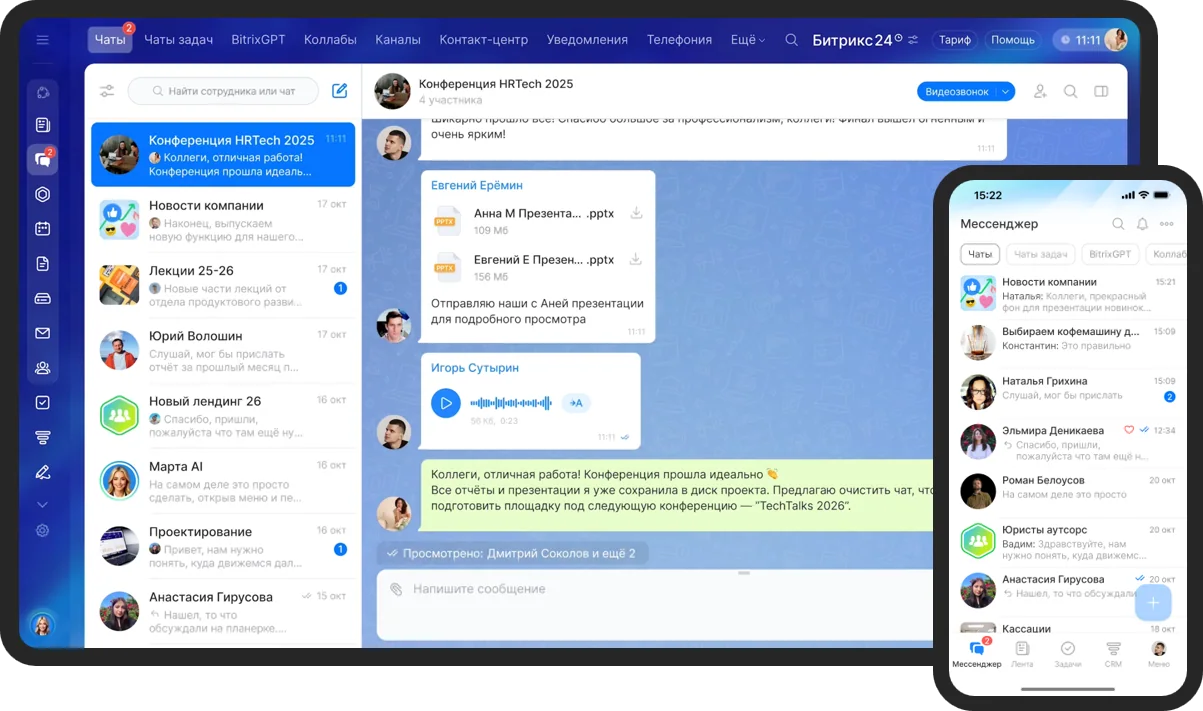1203x711 pixels.
Task: Open the hexagon collabs icon in desktop sidebar
Action: (42, 194)
